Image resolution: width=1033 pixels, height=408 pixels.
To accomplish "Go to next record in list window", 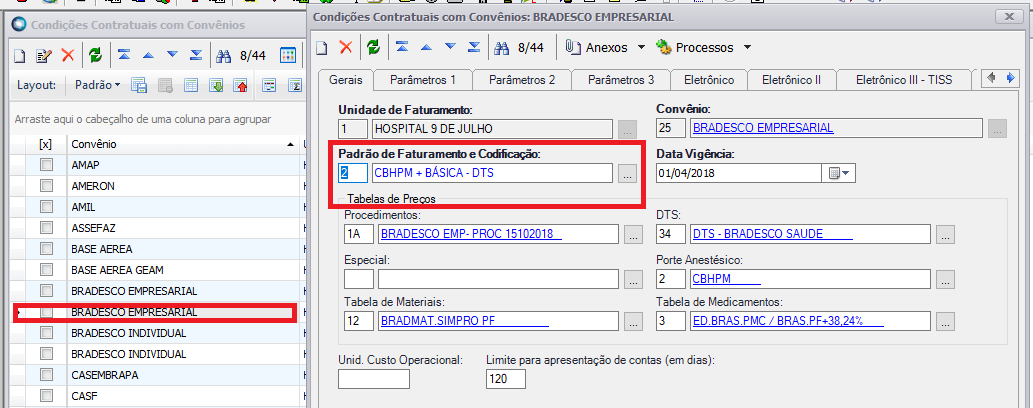I will click(173, 55).
